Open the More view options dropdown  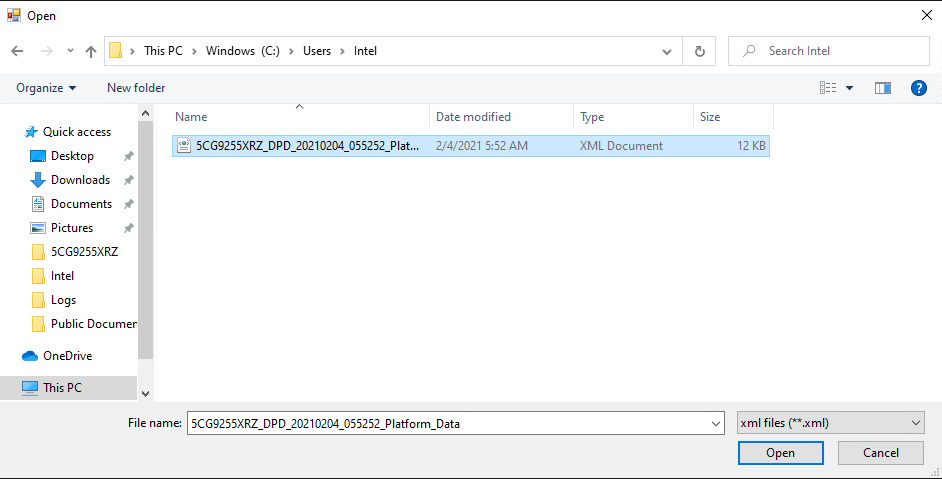849,88
